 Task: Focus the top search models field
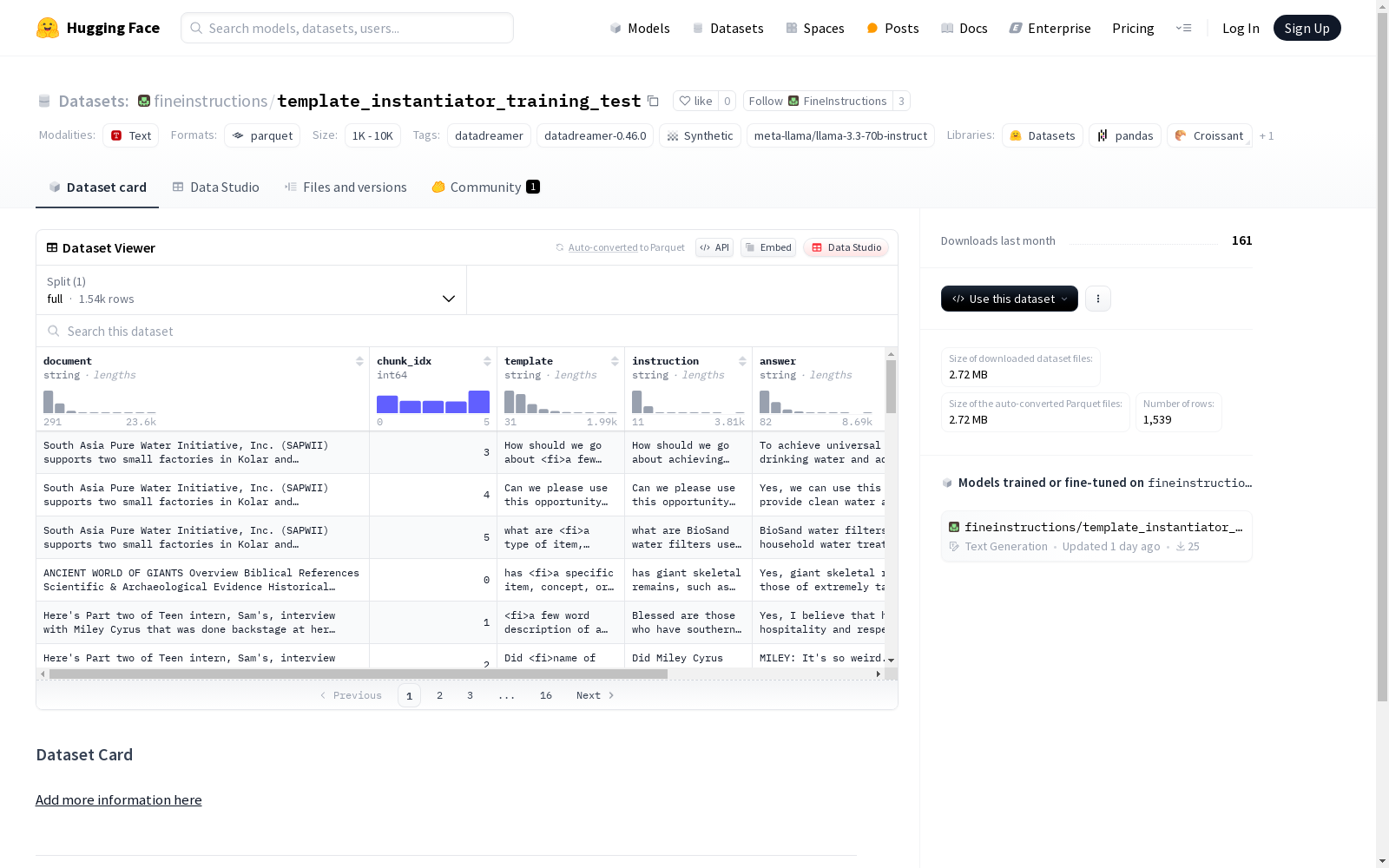pyautogui.click(x=347, y=28)
